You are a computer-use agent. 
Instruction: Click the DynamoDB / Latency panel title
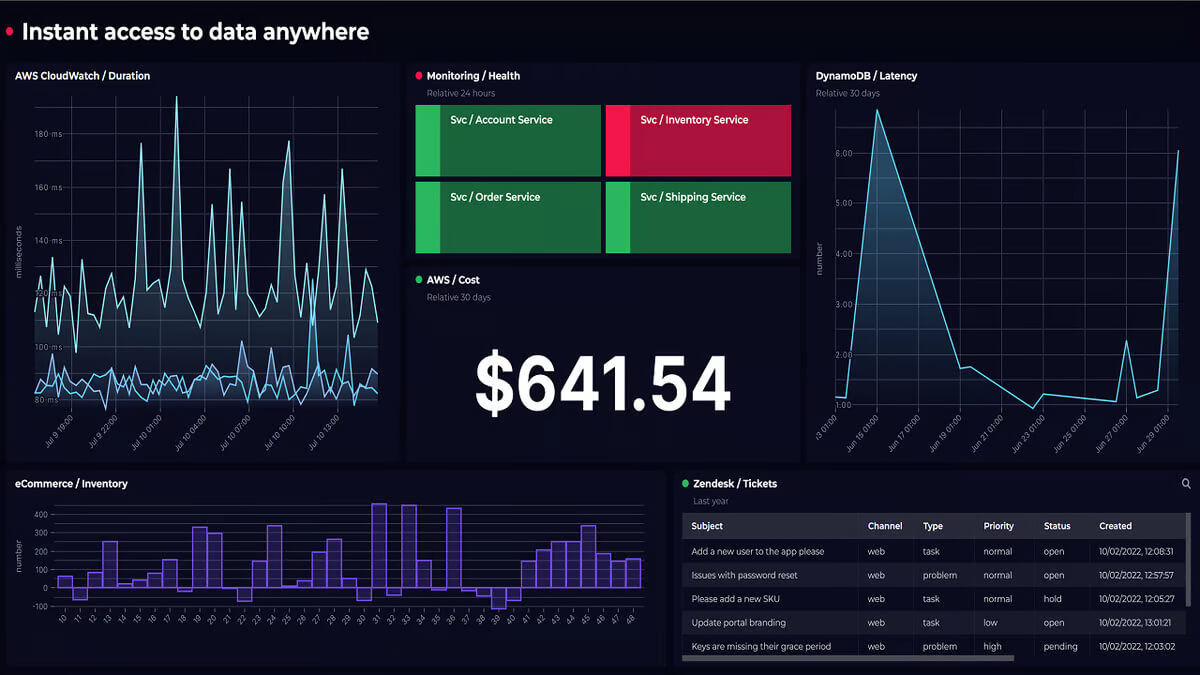tap(866, 76)
